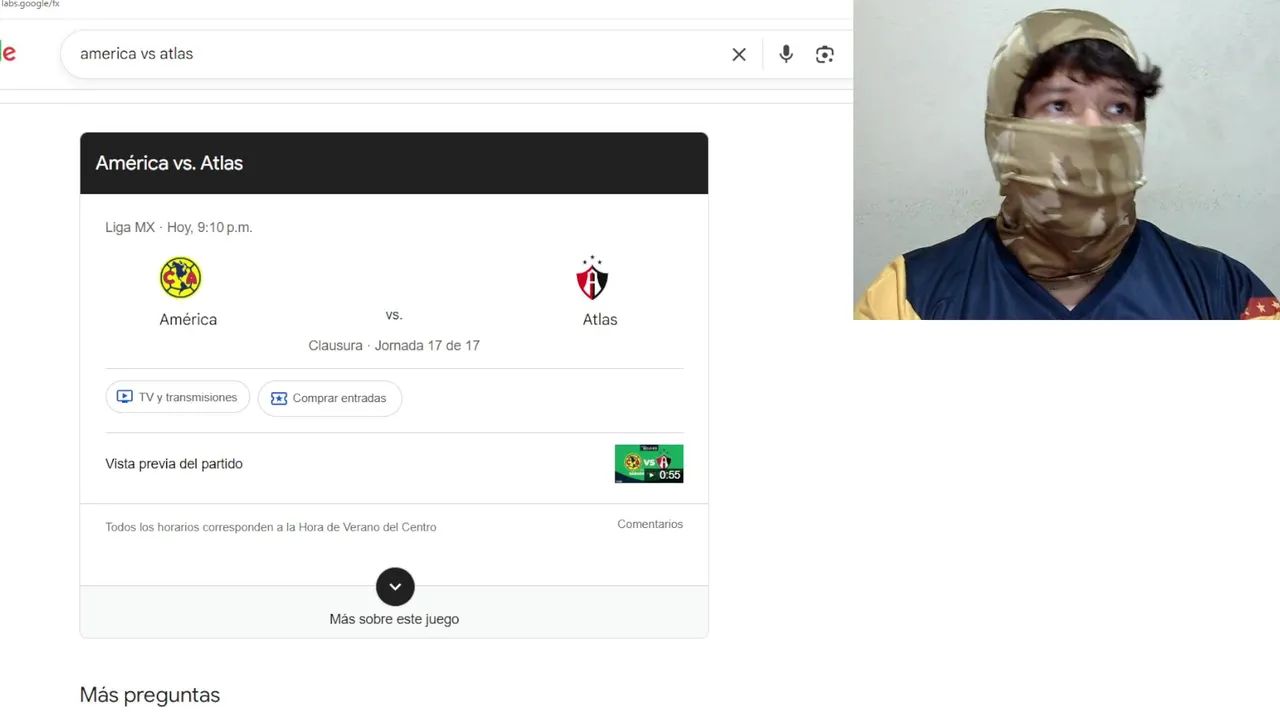Click the Atlas team name

[600, 319]
